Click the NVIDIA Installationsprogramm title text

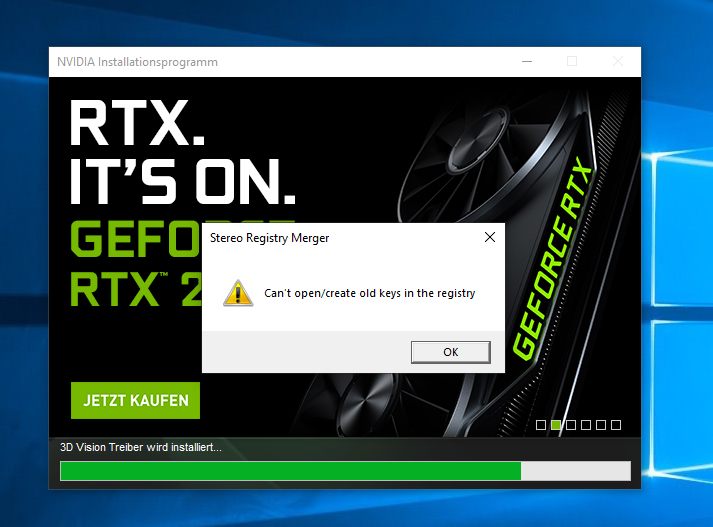(x=137, y=62)
